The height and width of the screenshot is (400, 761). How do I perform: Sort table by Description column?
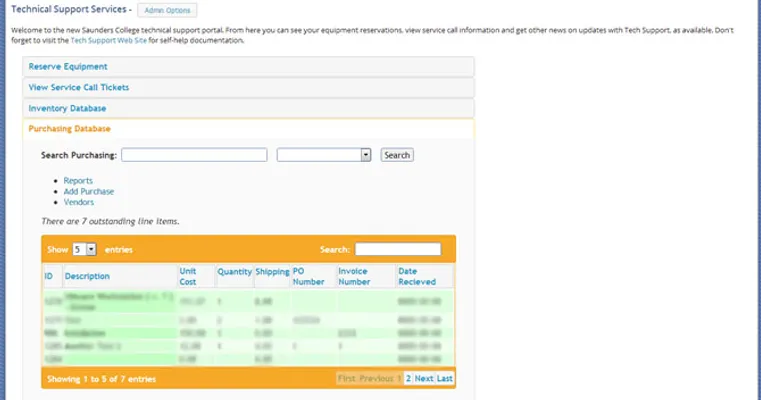point(88,276)
